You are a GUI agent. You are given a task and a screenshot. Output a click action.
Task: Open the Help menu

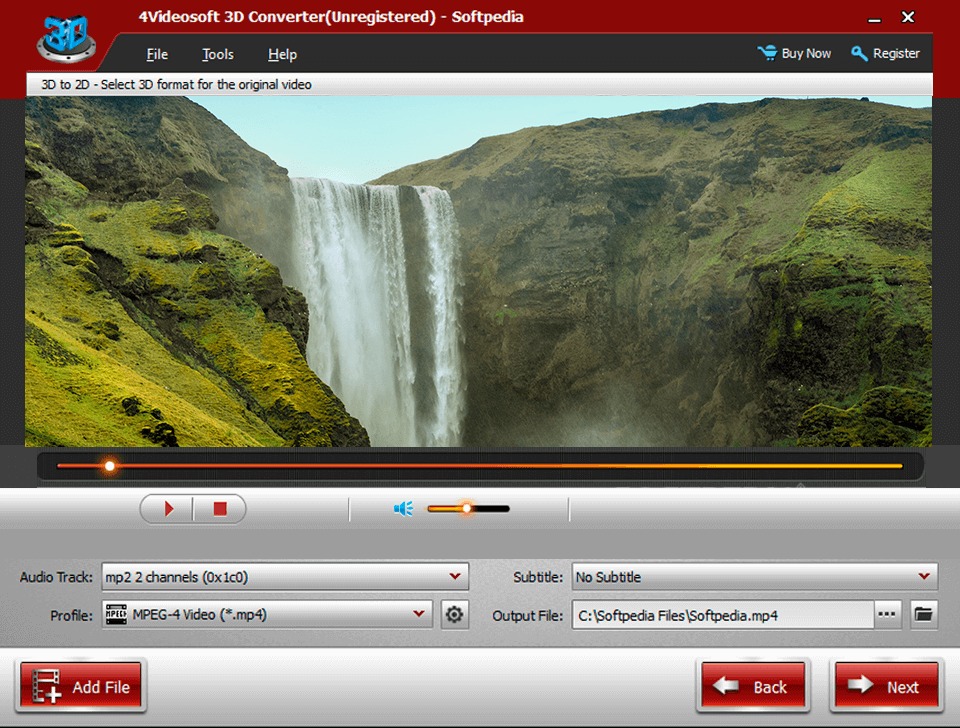[x=282, y=54]
